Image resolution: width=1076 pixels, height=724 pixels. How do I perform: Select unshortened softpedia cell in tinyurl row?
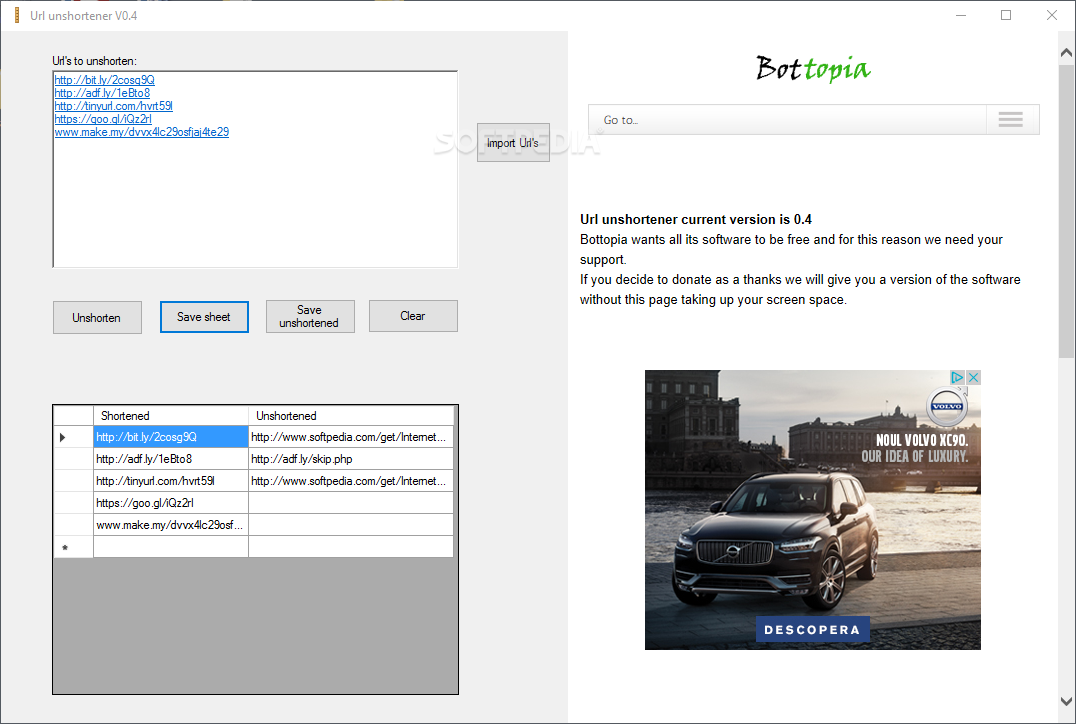(x=351, y=481)
